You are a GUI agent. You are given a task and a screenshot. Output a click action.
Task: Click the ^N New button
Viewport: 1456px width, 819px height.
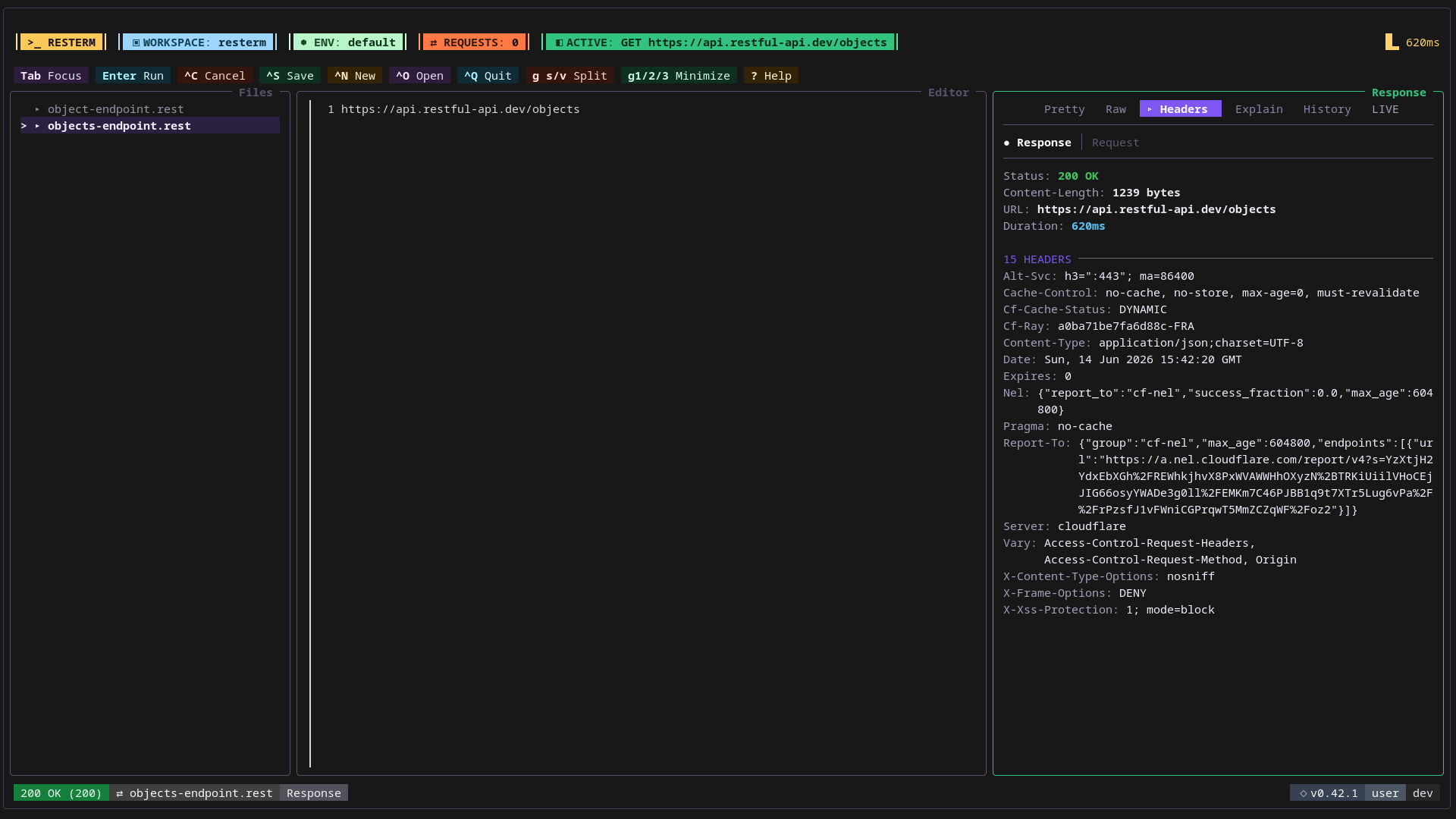355,76
